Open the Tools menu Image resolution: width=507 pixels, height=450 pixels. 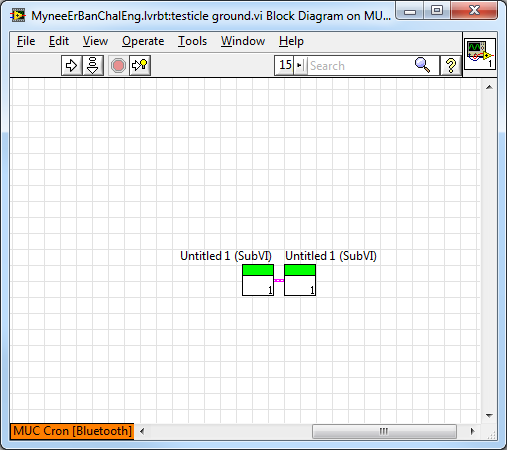click(x=192, y=41)
